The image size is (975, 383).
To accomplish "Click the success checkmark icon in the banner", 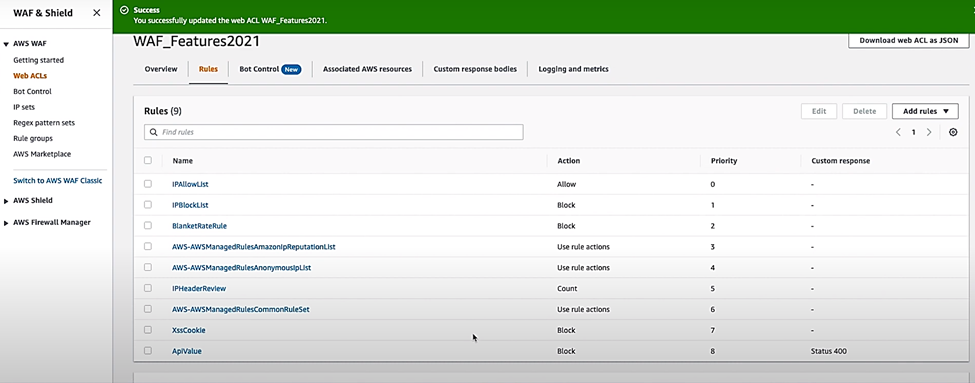I will (124, 10).
